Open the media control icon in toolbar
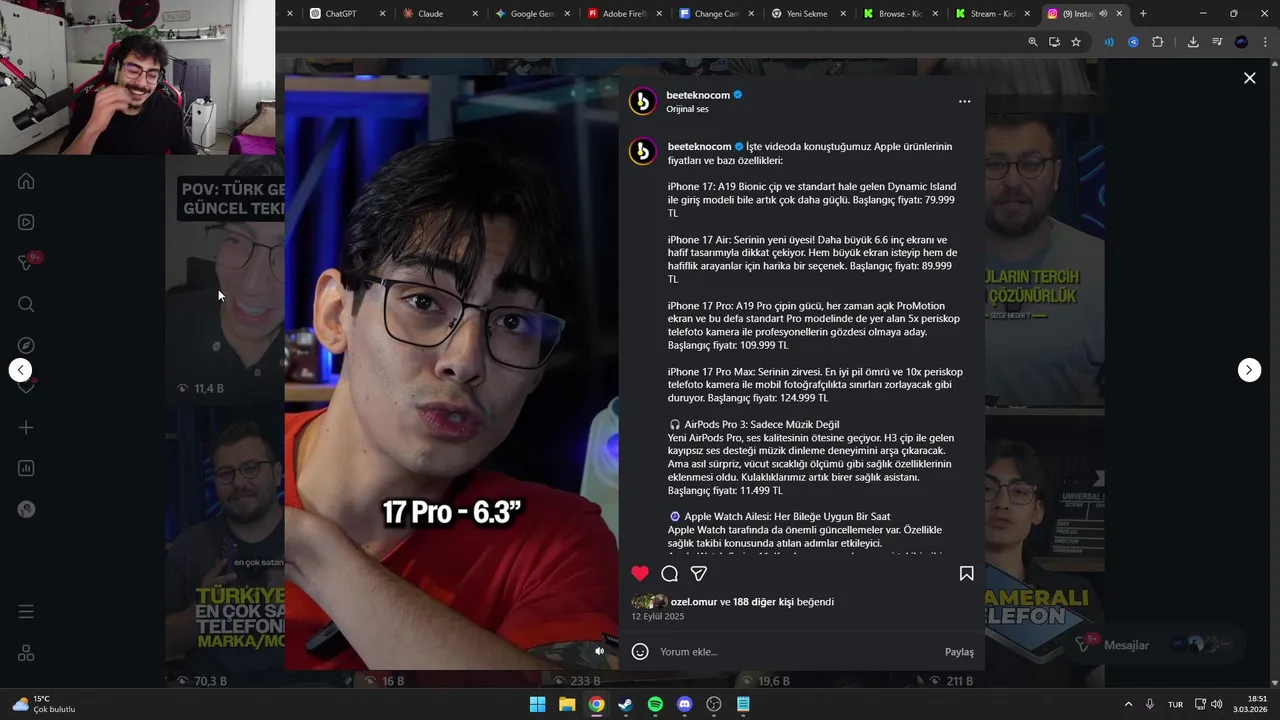1280x720 pixels. [1217, 42]
